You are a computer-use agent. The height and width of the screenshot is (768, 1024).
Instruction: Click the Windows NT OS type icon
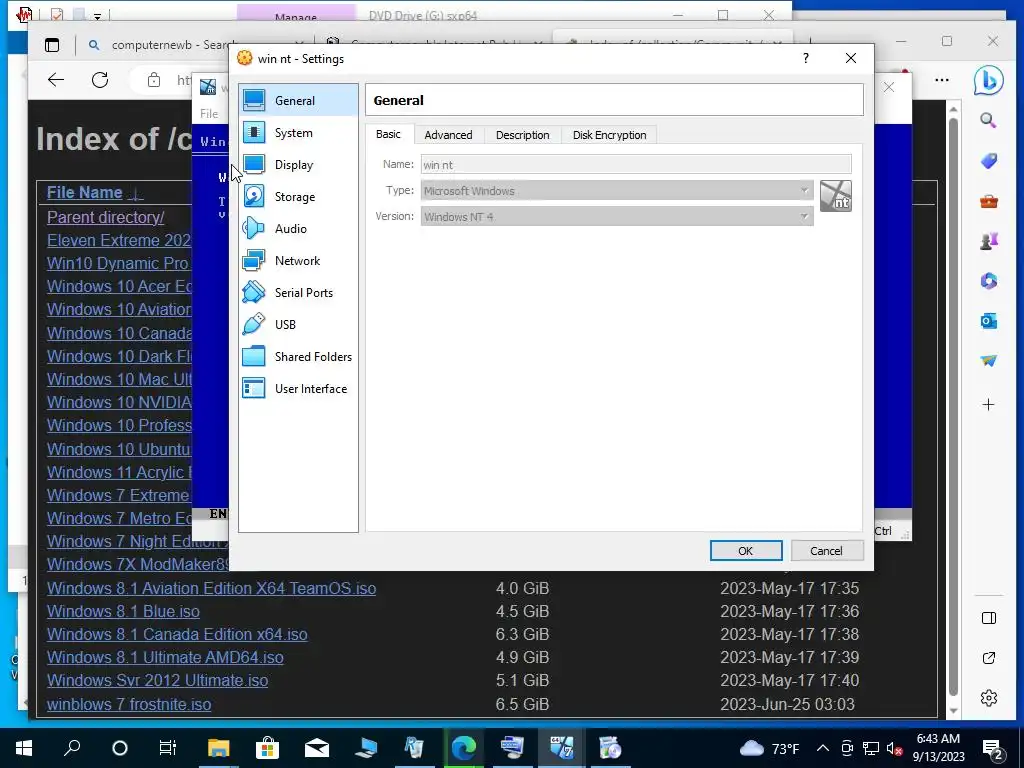click(836, 196)
